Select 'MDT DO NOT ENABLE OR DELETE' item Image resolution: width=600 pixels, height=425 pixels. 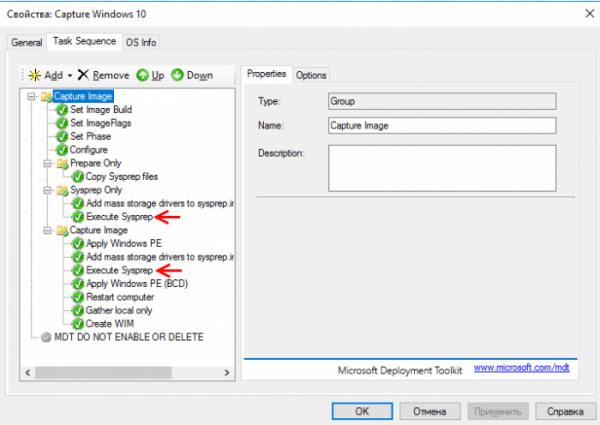[129, 337]
